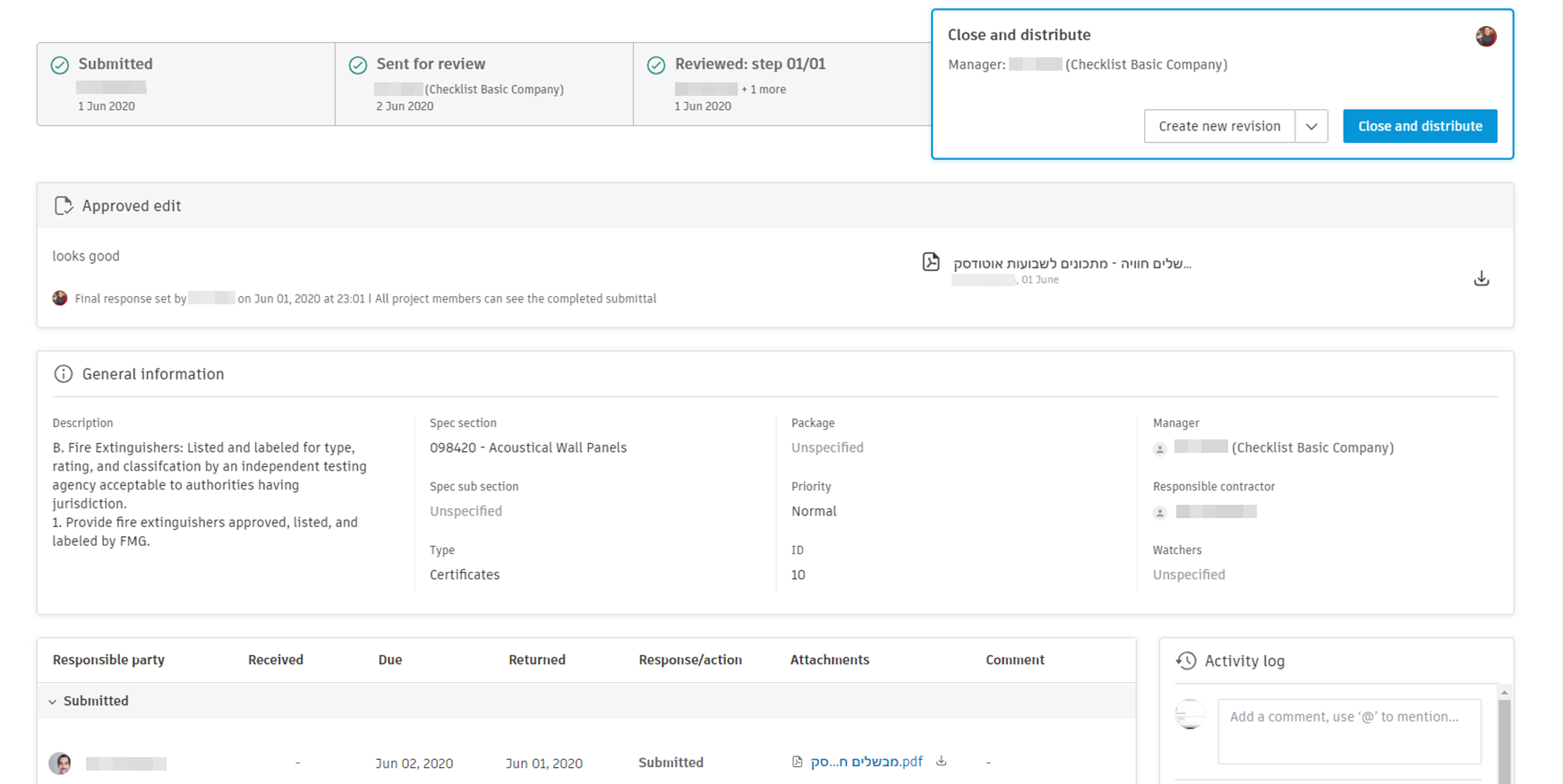The width and height of the screenshot is (1563, 784).
Task: Click the Create new revision button
Action: (1219, 126)
